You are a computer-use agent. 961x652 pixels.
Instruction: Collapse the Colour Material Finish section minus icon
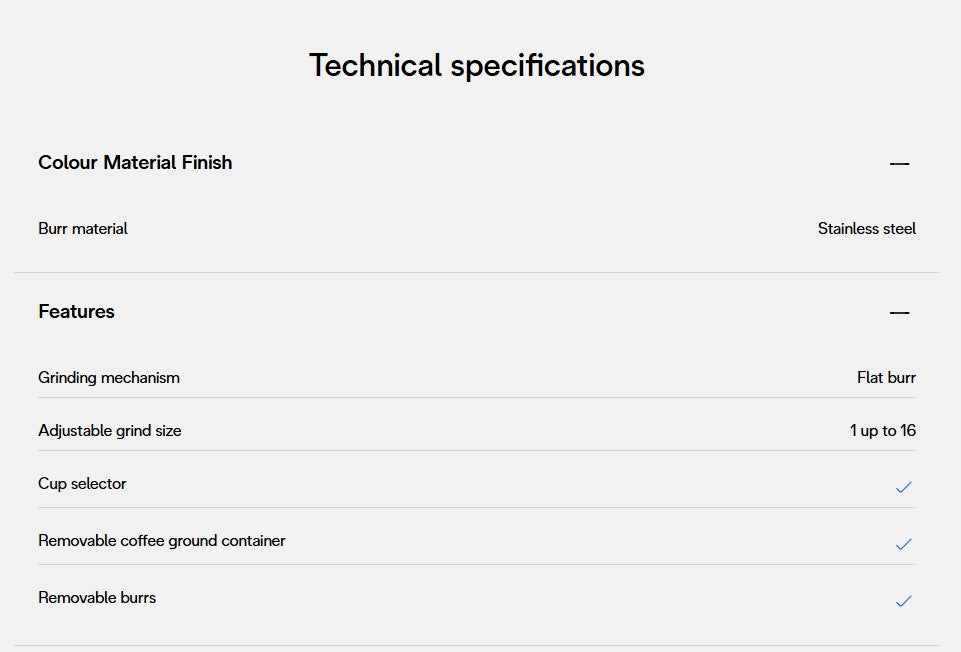pos(899,163)
